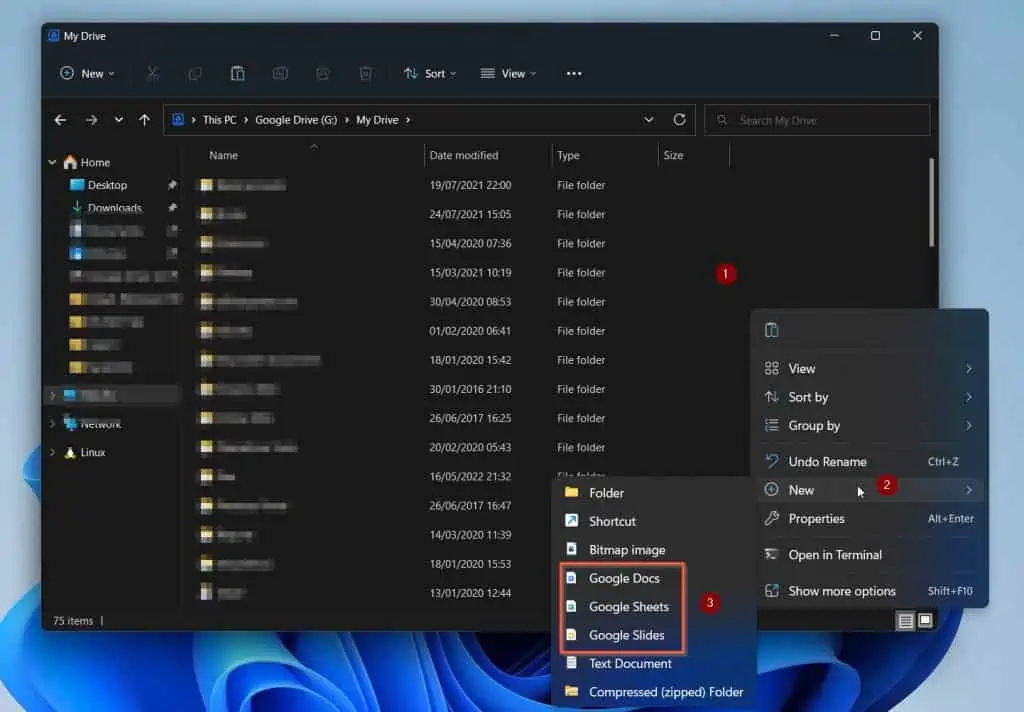Select Home in the navigation pane

click(88, 162)
